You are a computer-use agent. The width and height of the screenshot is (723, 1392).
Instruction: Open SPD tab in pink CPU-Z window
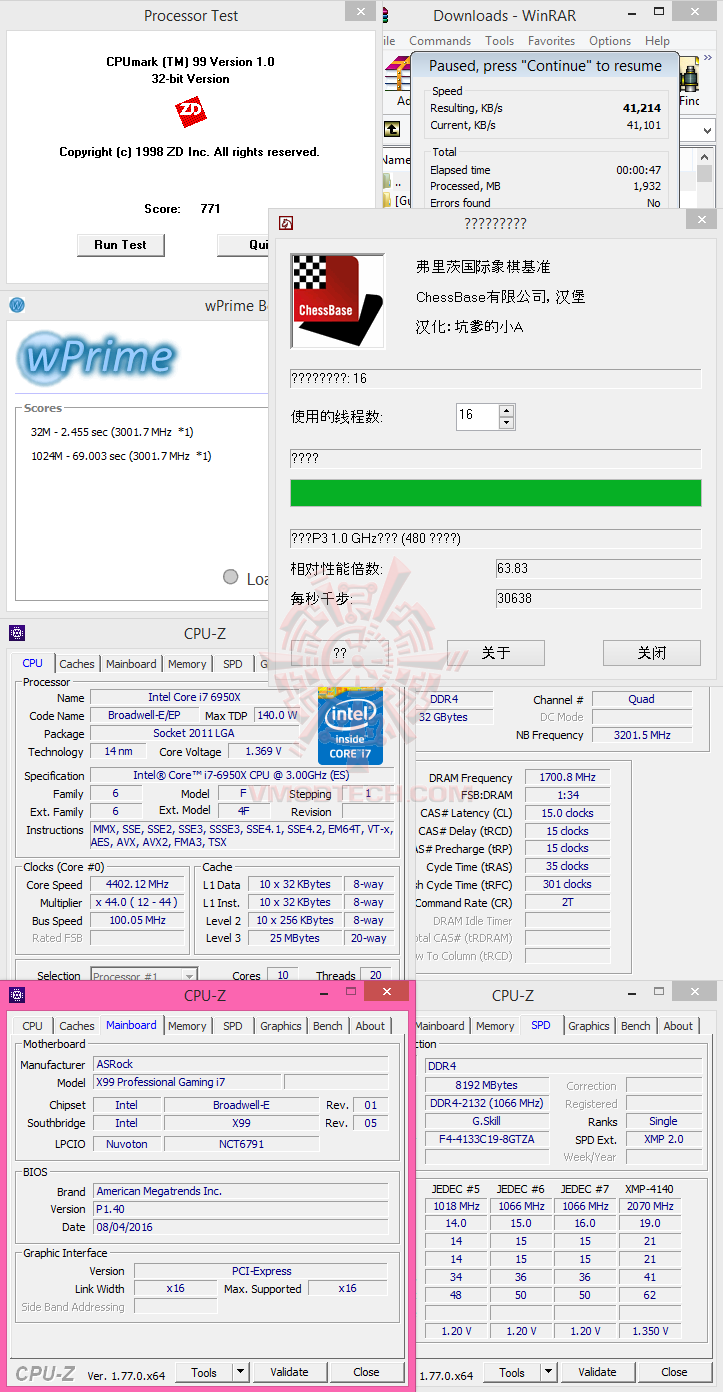(x=233, y=1026)
